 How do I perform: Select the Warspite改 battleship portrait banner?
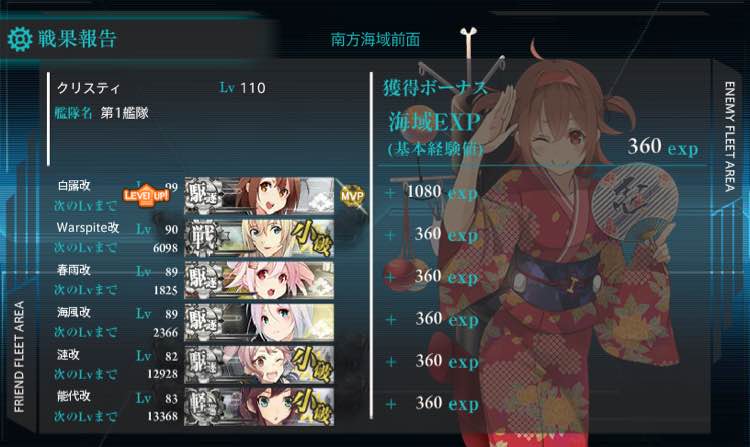(259, 238)
